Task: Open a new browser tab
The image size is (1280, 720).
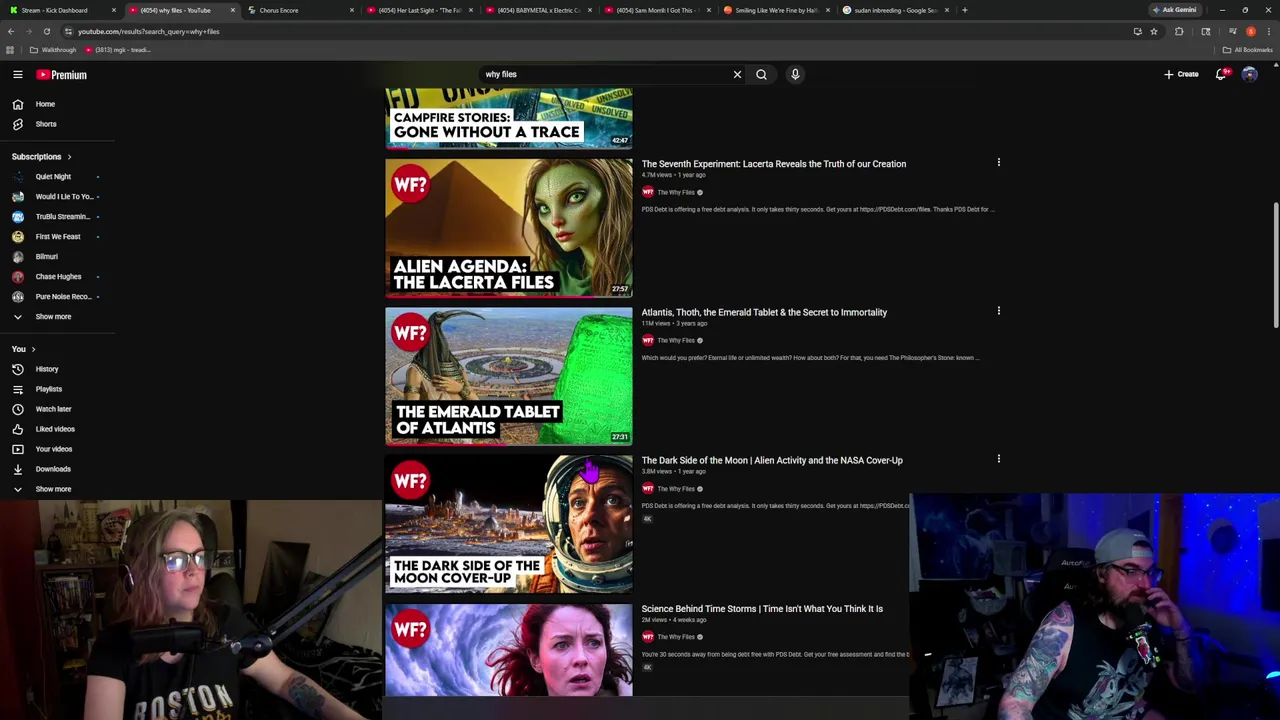Action: 964,10
